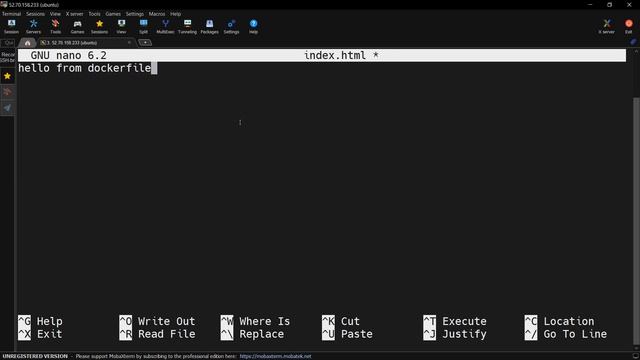Click the 'index.html *' filename text
This screenshot has height=360, width=640.
341,56
